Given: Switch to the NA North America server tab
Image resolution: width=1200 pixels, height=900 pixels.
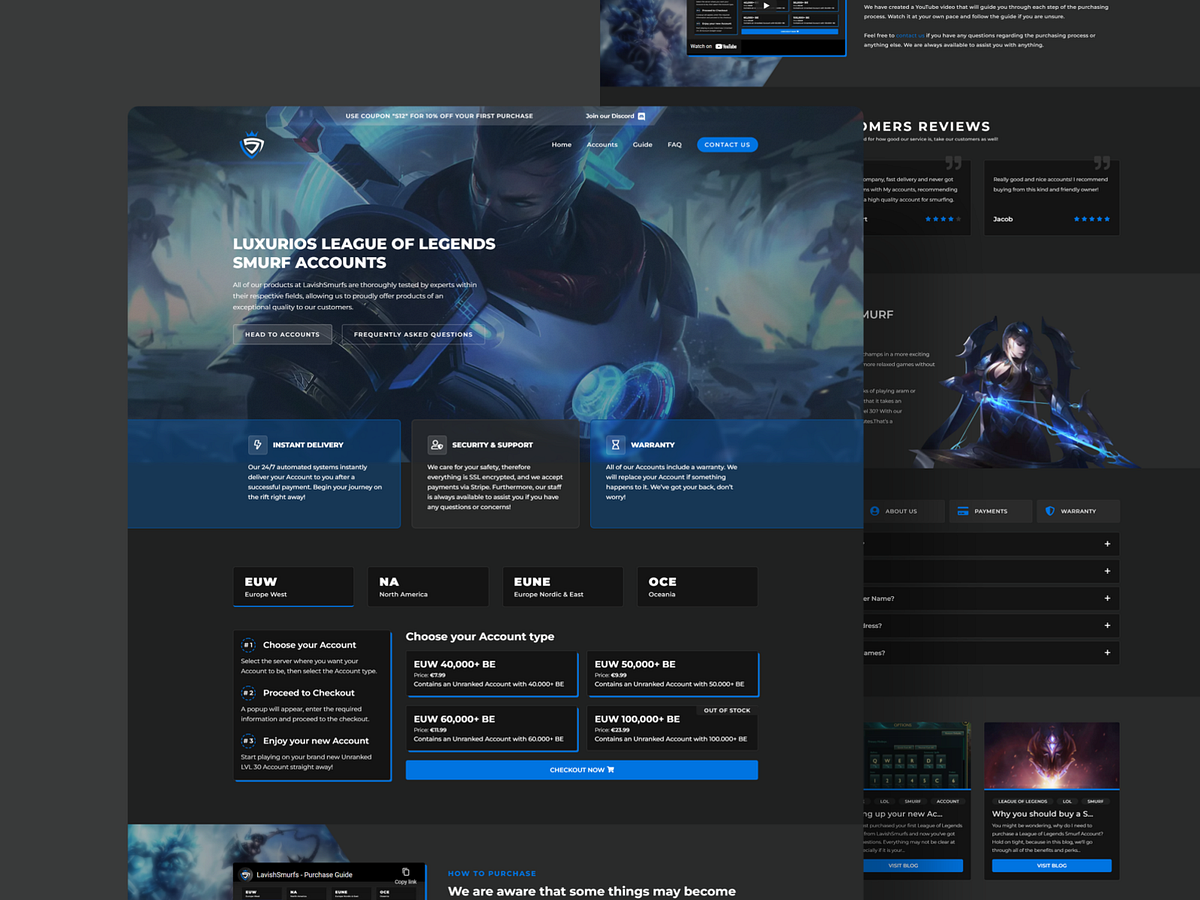Looking at the screenshot, I should pos(427,587).
